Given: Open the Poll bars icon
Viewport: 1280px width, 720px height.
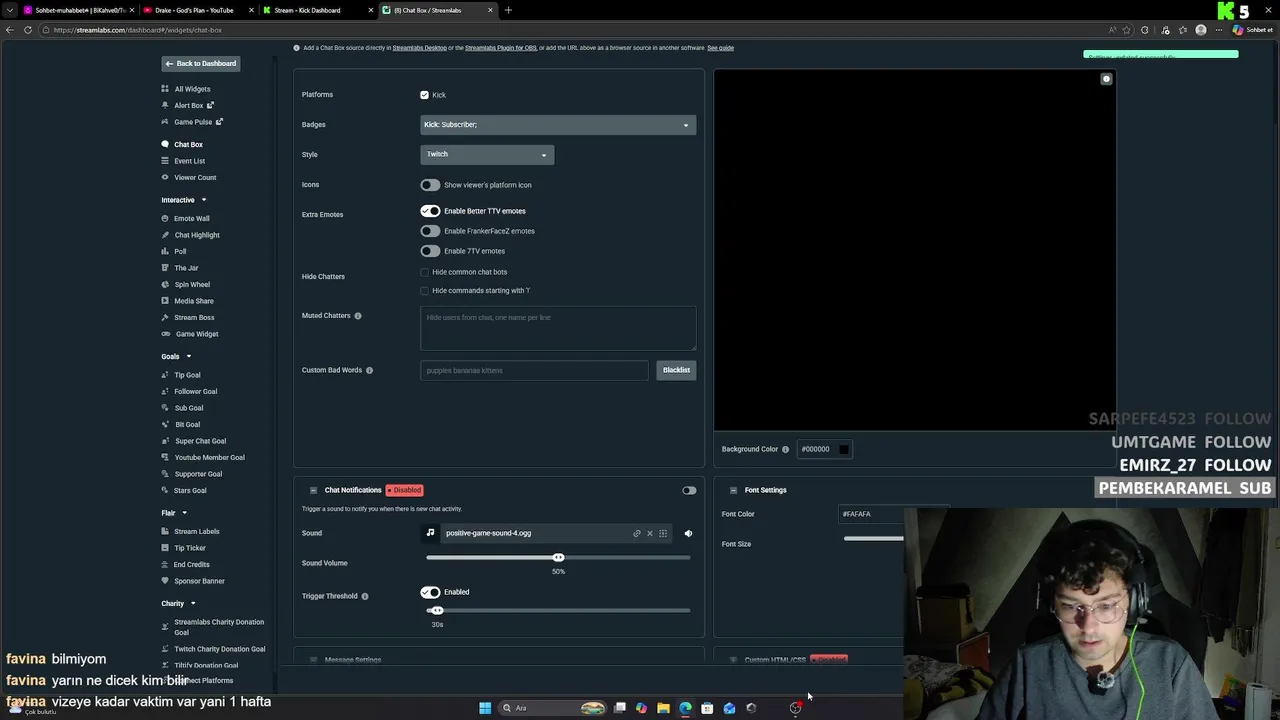Looking at the screenshot, I should (165, 251).
